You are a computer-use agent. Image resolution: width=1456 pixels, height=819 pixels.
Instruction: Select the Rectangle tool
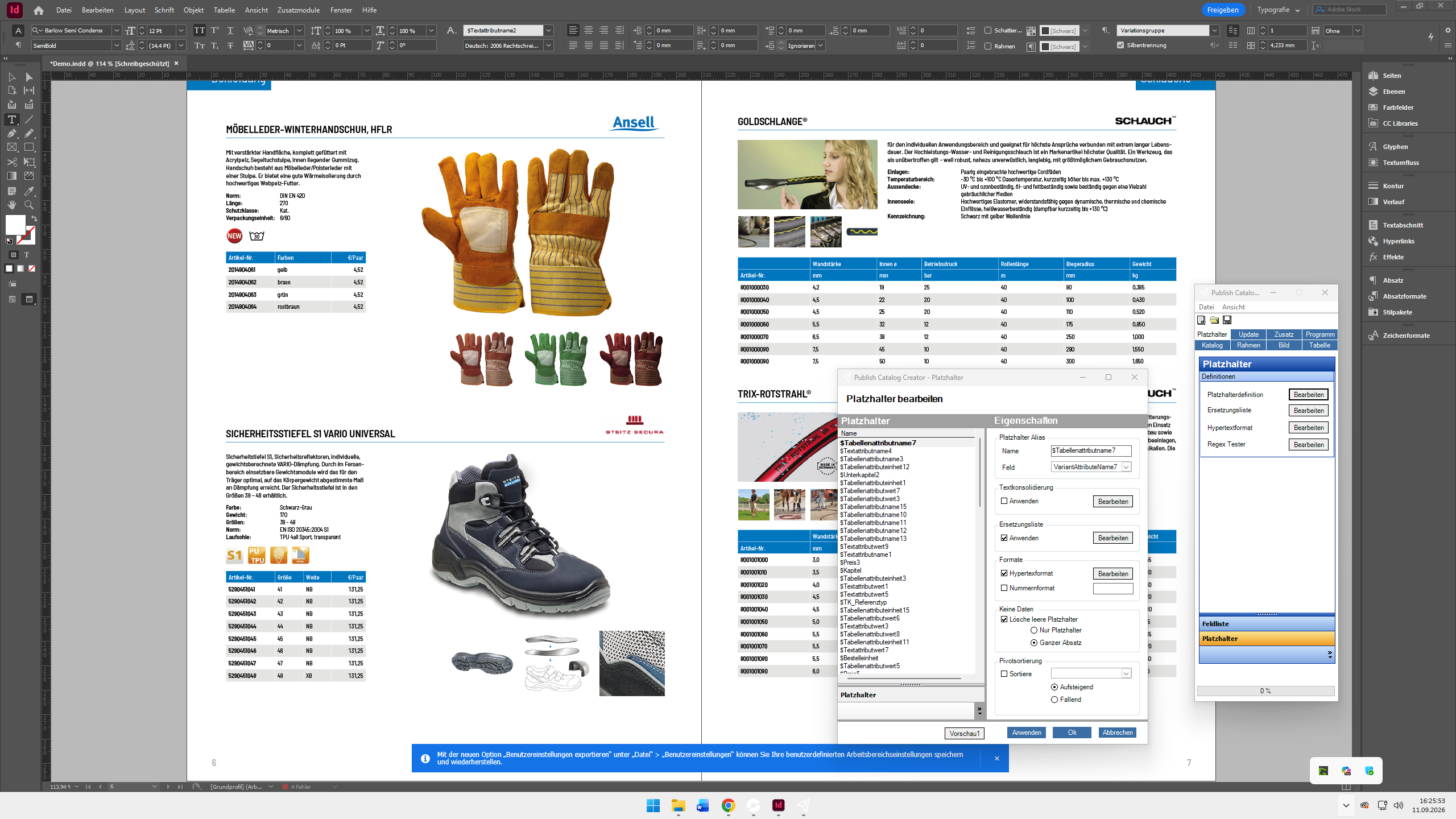click(x=29, y=147)
